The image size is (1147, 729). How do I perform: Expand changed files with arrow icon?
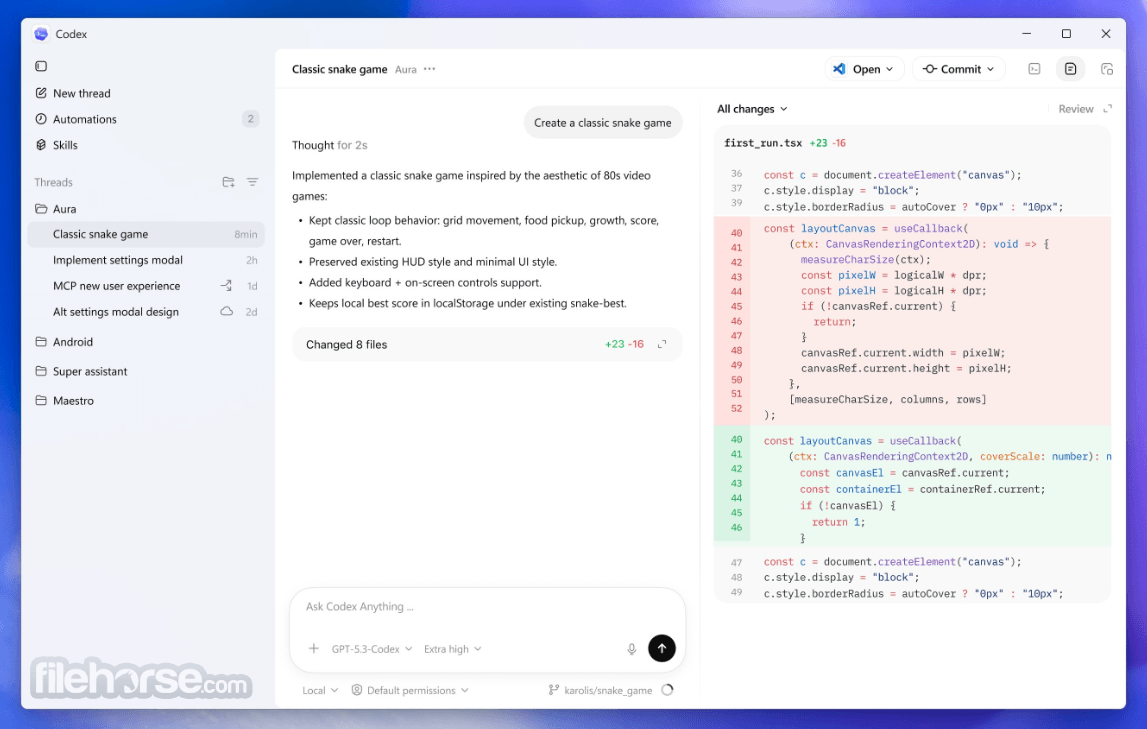point(662,344)
